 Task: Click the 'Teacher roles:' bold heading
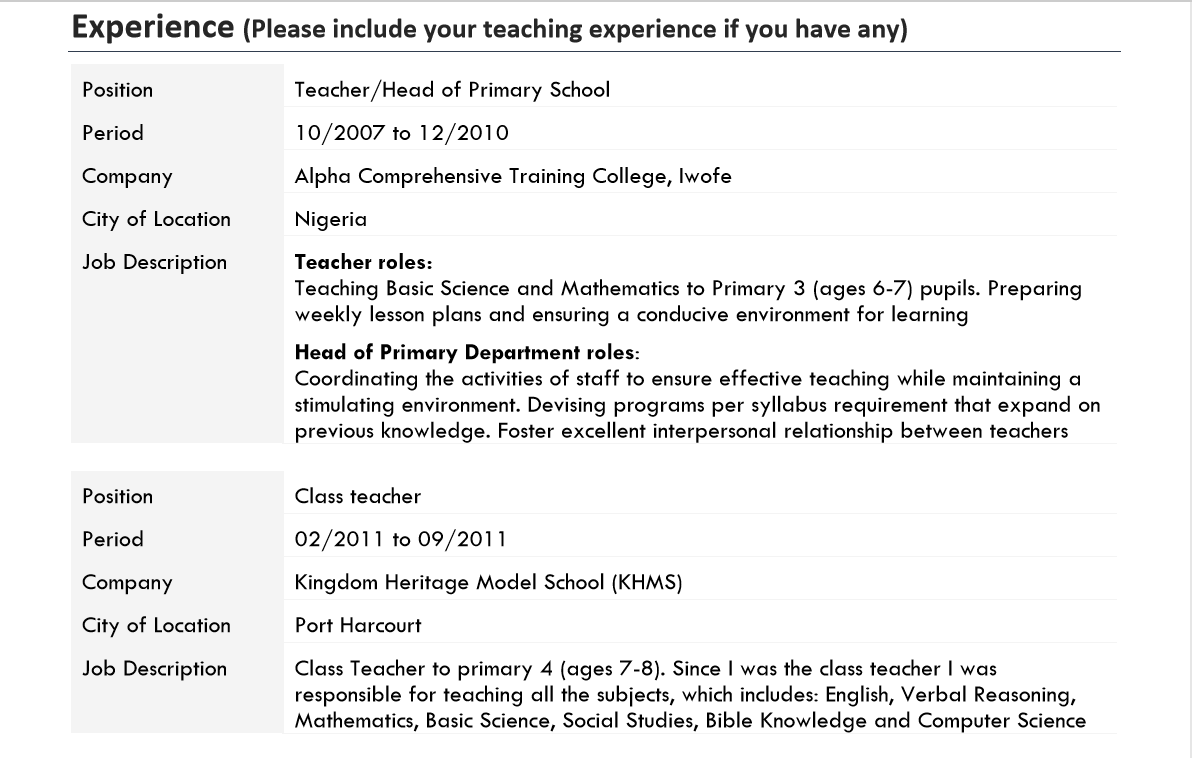pos(363,263)
